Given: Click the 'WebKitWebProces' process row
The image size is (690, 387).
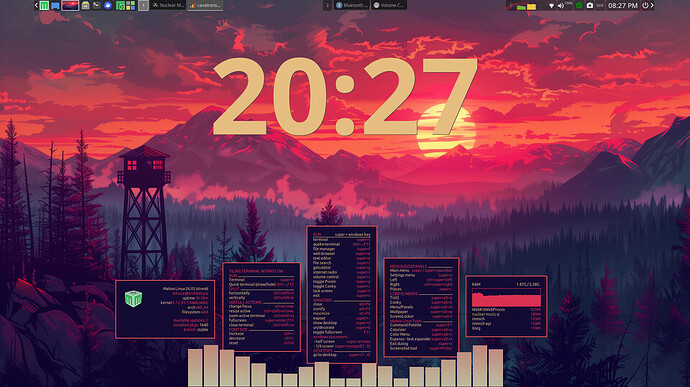Looking at the screenshot, I should coord(506,310).
